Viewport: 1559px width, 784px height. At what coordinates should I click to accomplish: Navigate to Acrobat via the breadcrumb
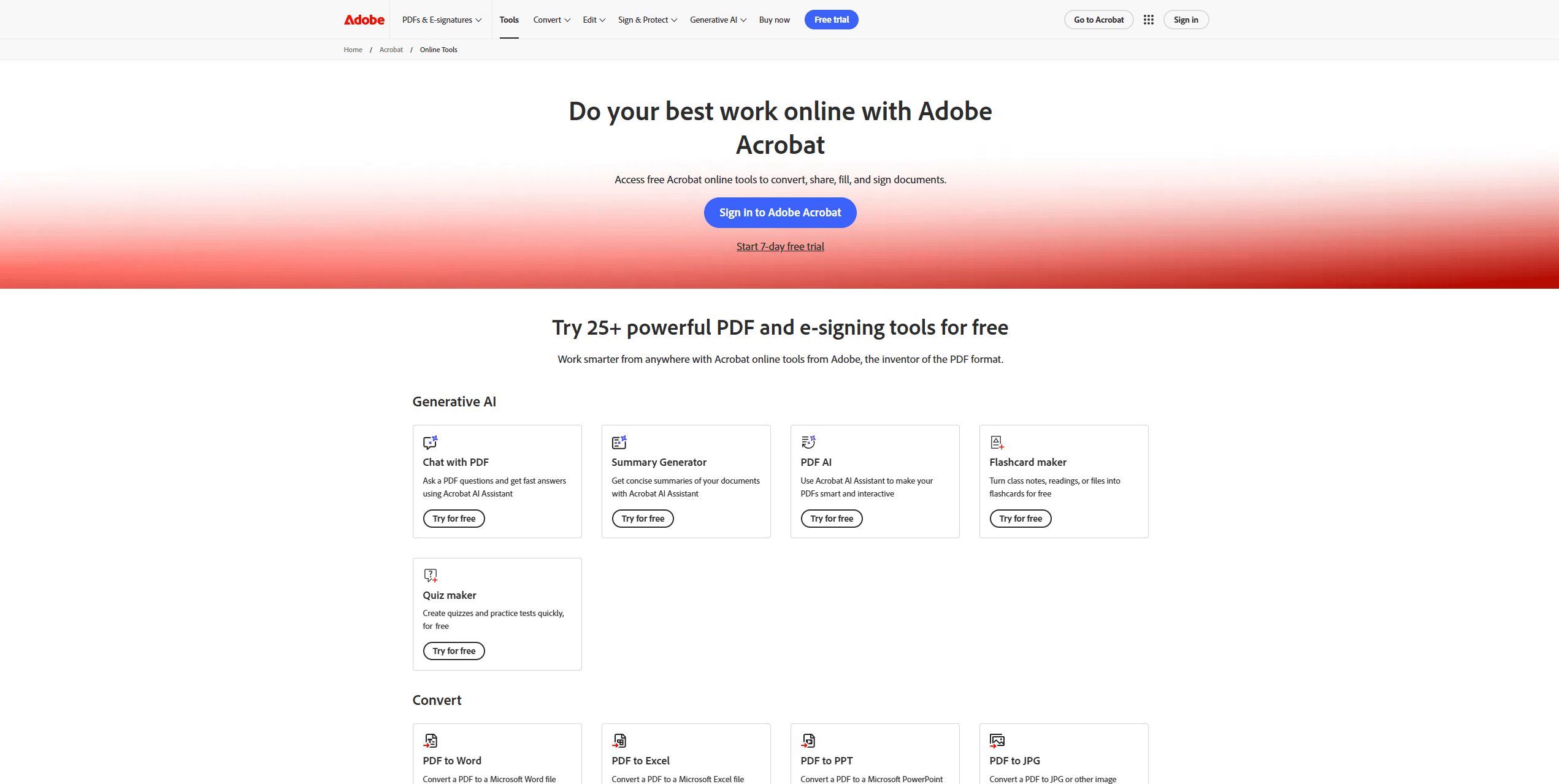pos(391,49)
